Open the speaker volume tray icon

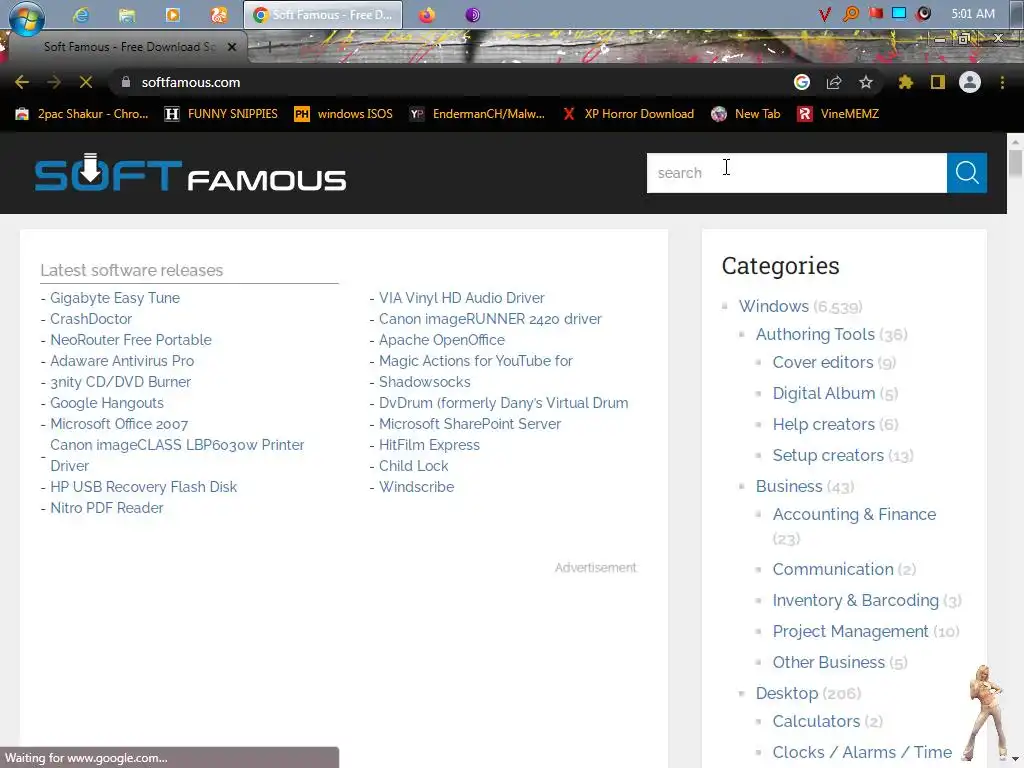click(x=923, y=14)
